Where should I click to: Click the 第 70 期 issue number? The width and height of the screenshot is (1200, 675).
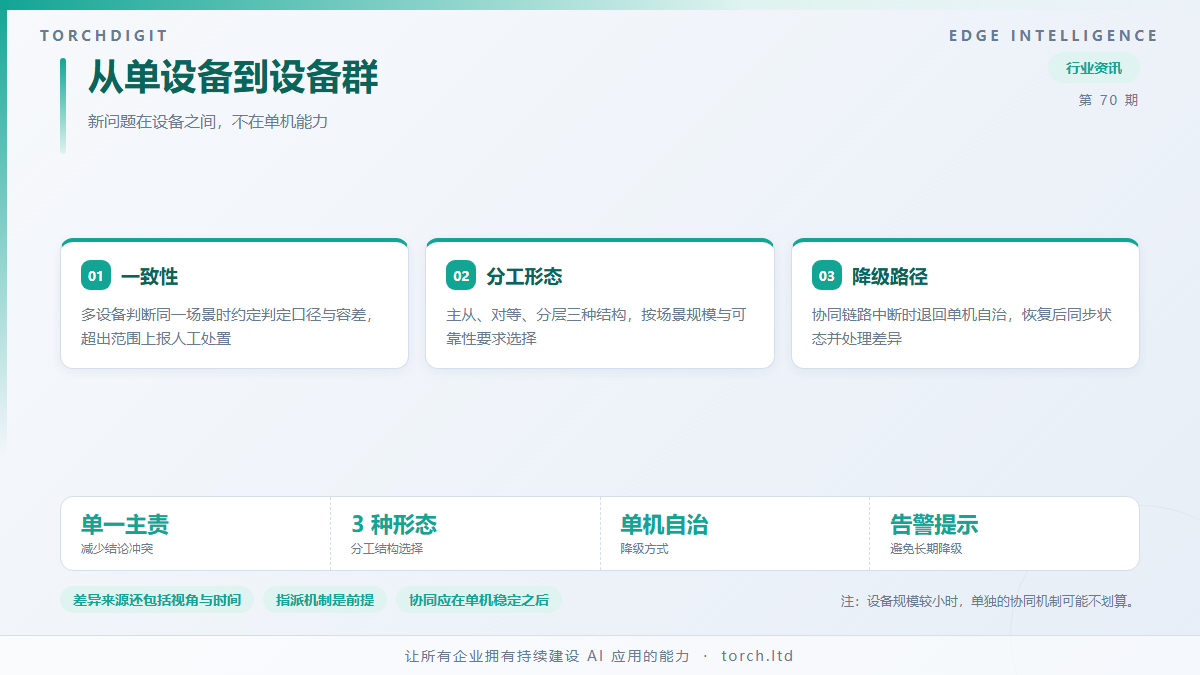coord(1108,100)
